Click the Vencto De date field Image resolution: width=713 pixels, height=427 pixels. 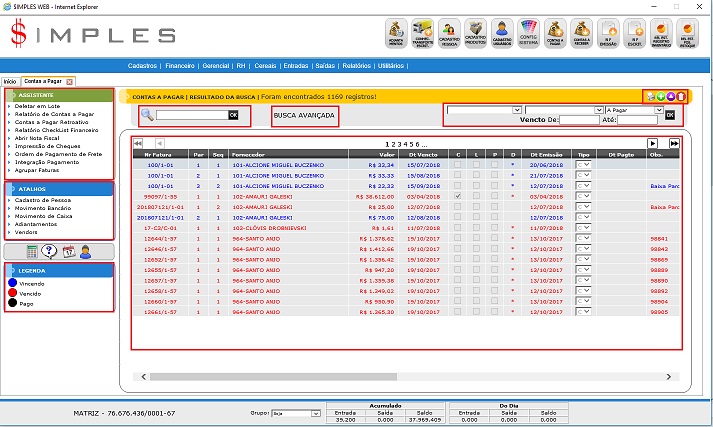[x=580, y=120]
